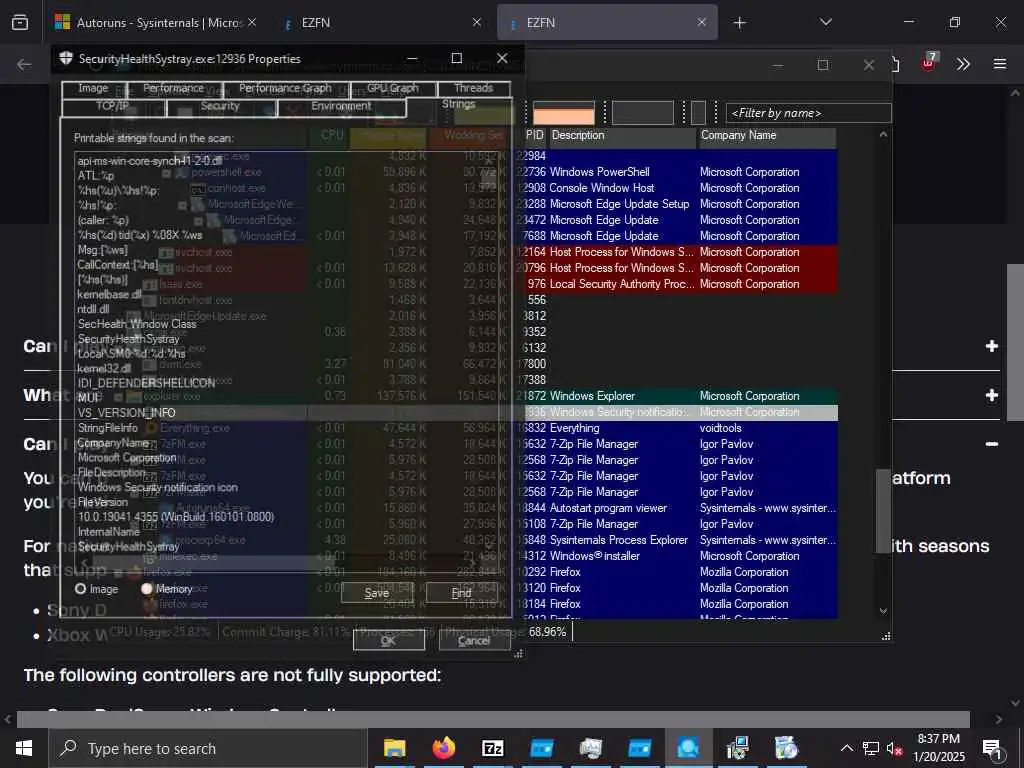The height and width of the screenshot is (768, 1024).
Task: Switch to the Threads tab
Action: [x=473, y=89]
